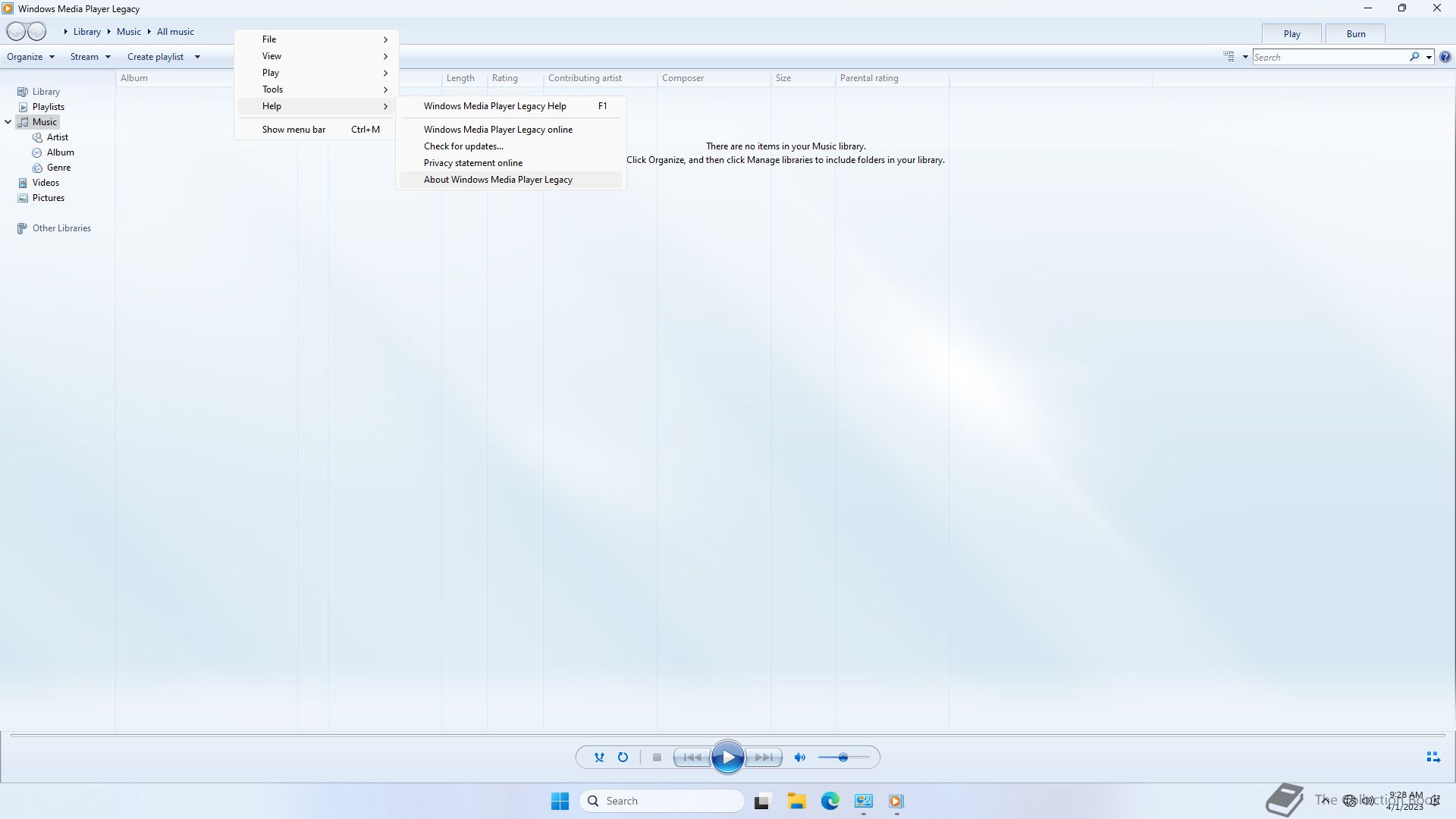
Task: Open the Tools submenu
Action: [x=317, y=89]
